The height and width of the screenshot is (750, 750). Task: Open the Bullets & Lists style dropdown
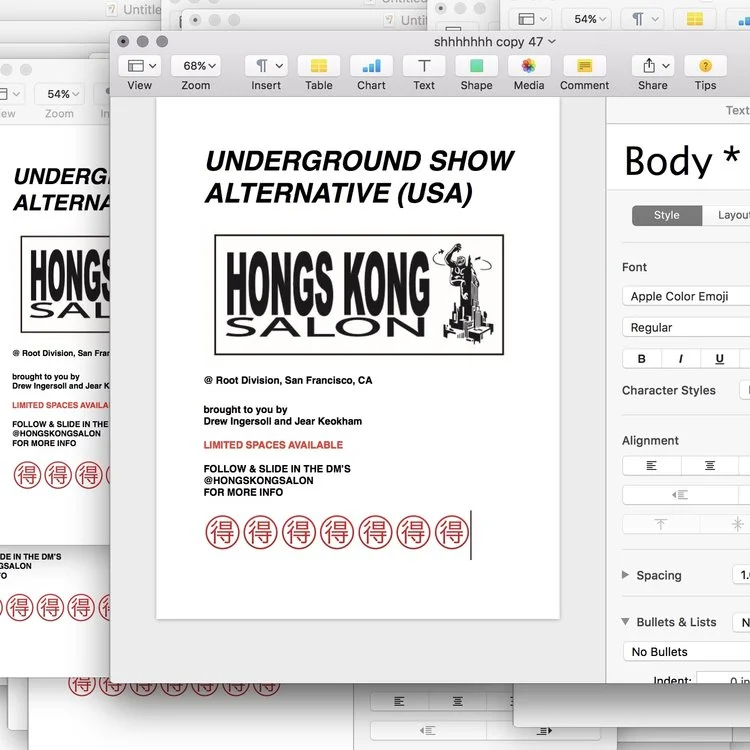pyautogui.click(x=741, y=622)
